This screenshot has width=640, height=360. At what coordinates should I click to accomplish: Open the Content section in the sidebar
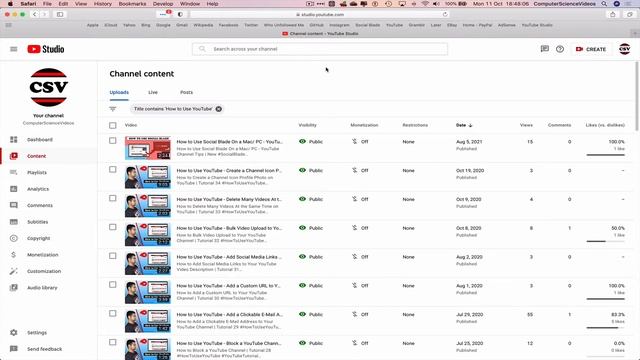(x=36, y=156)
